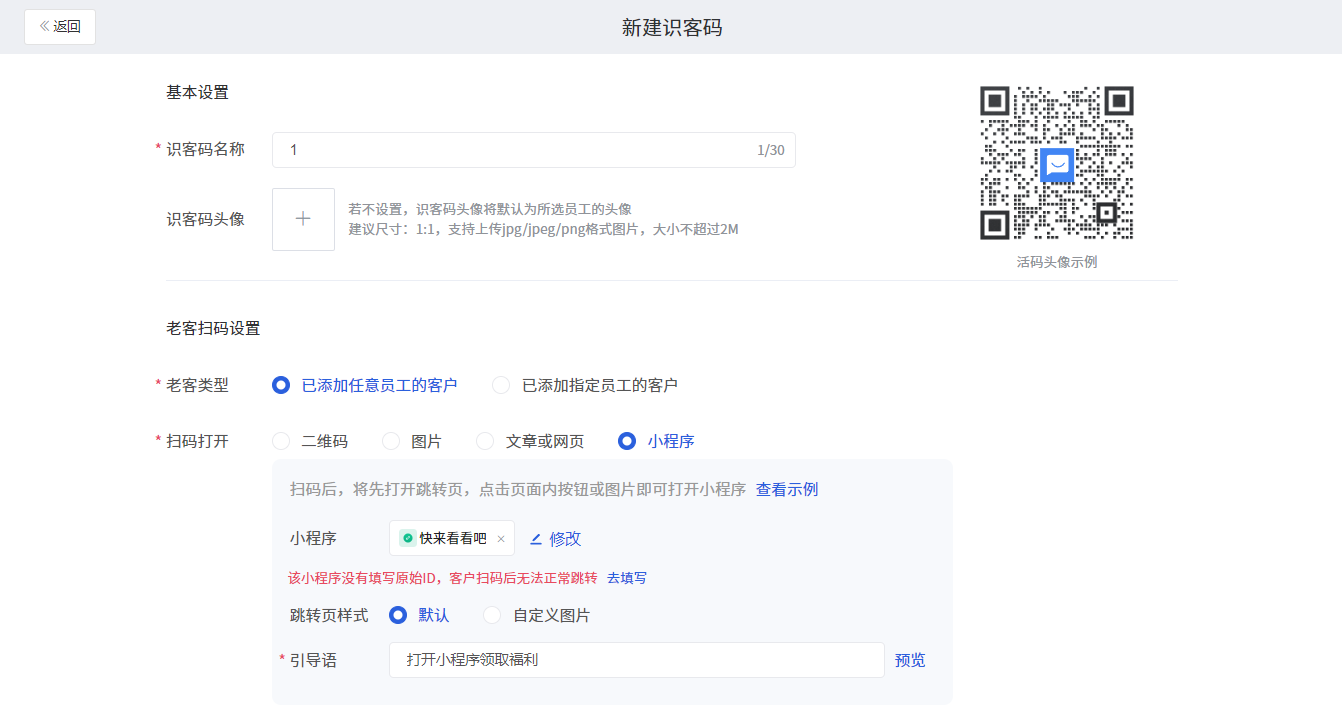Edit the 识客码名称 name input field

pos(534,150)
